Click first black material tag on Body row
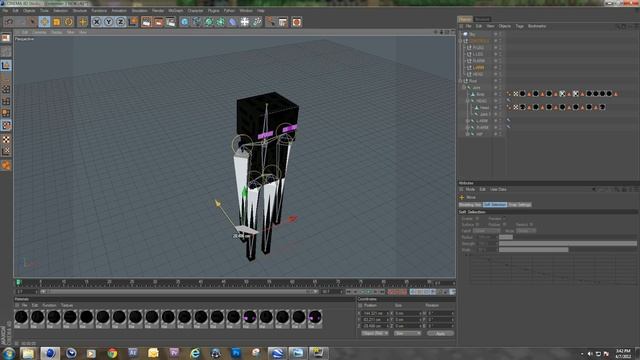The width and height of the screenshot is (640, 360). point(522,94)
